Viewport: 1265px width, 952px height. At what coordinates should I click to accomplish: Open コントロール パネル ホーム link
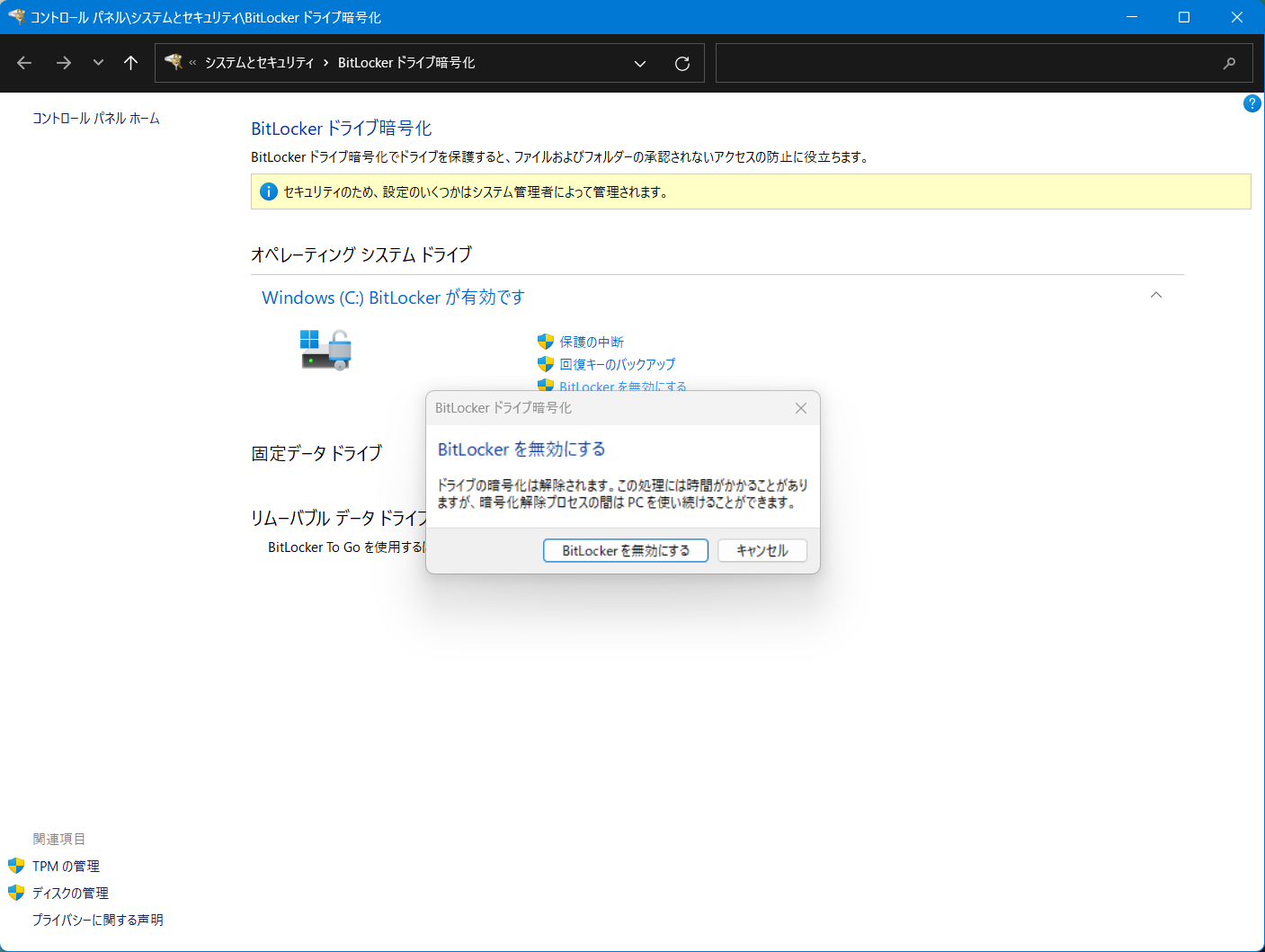pos(96,119)
